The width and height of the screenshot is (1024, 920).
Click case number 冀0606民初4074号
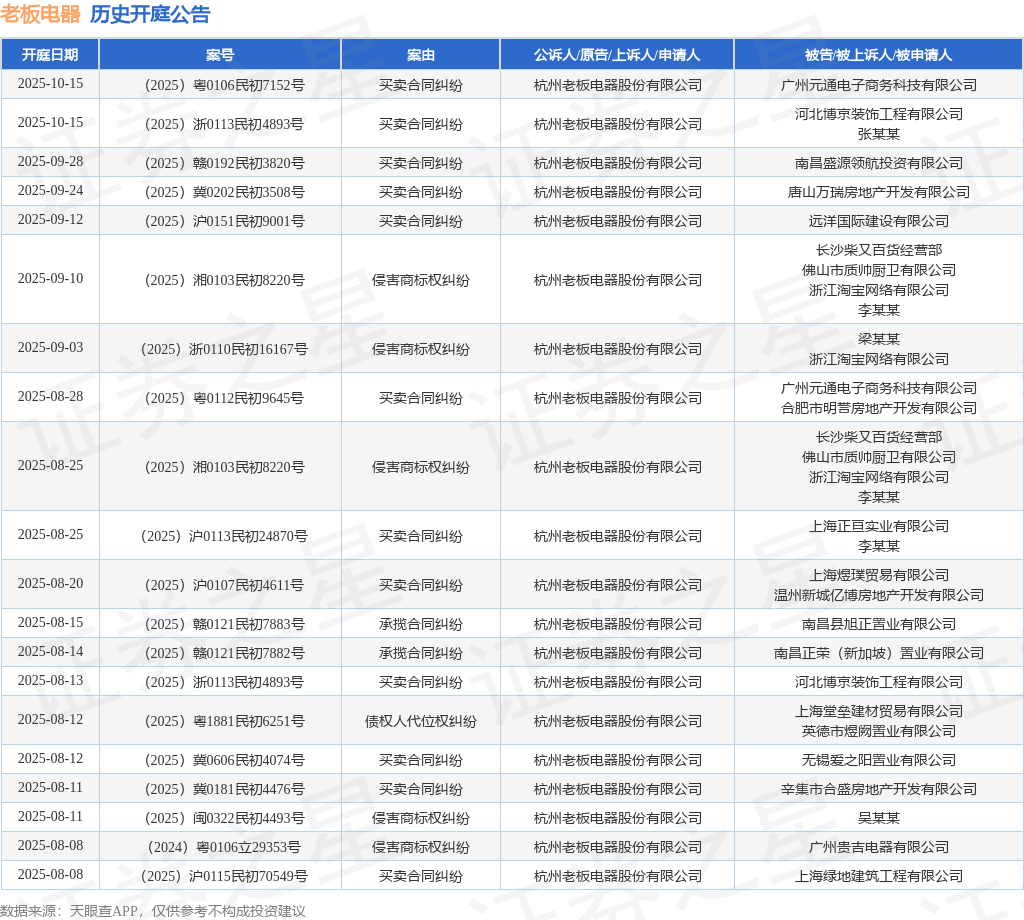[225, 760]
